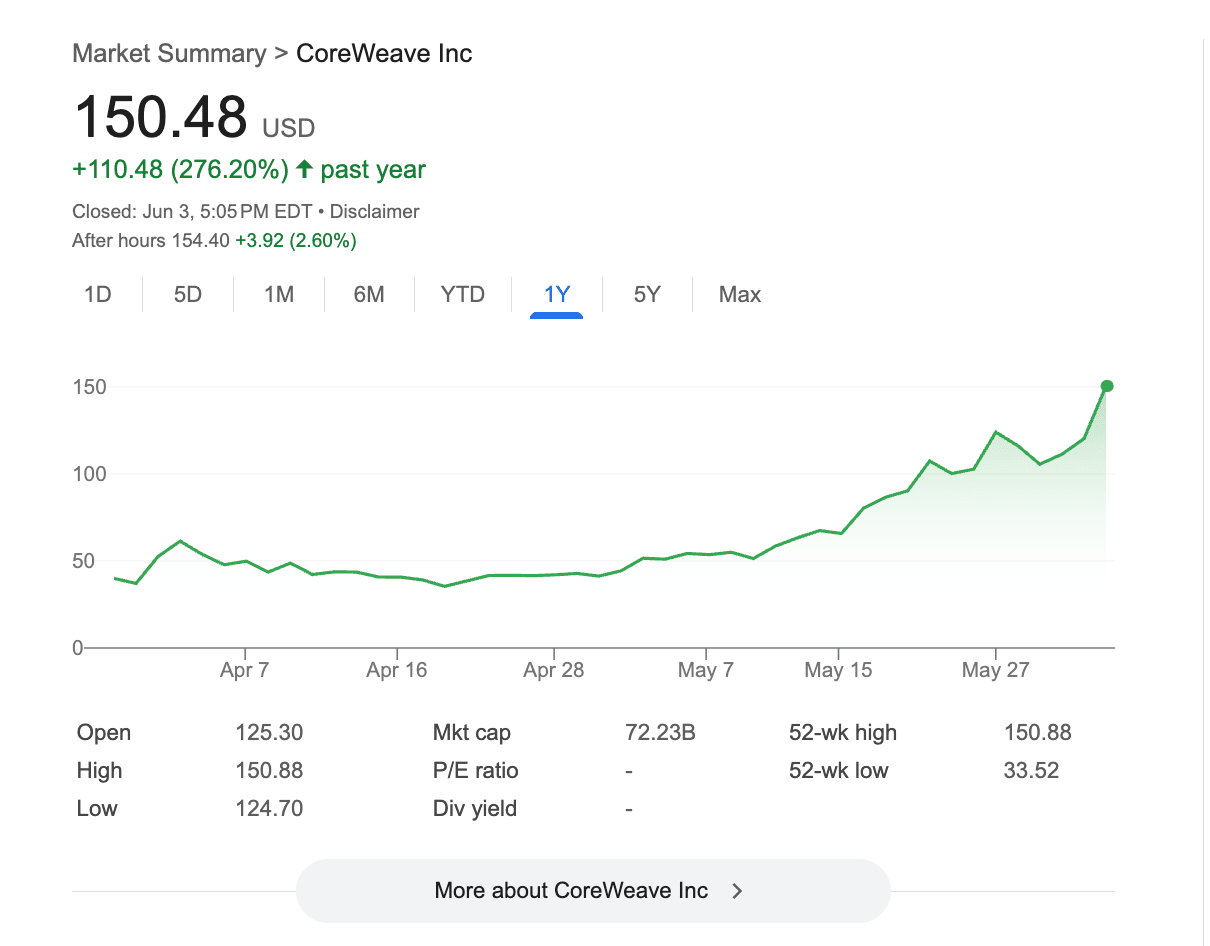The height and width of the screenshot is (946, 1210).
Task: Click the Mkt cap value 72.23B
Action: pos(660,733)
